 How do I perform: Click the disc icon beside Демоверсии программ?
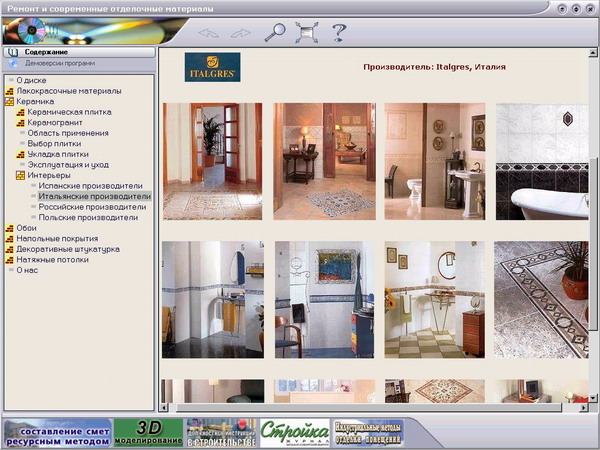coord(13,63)
